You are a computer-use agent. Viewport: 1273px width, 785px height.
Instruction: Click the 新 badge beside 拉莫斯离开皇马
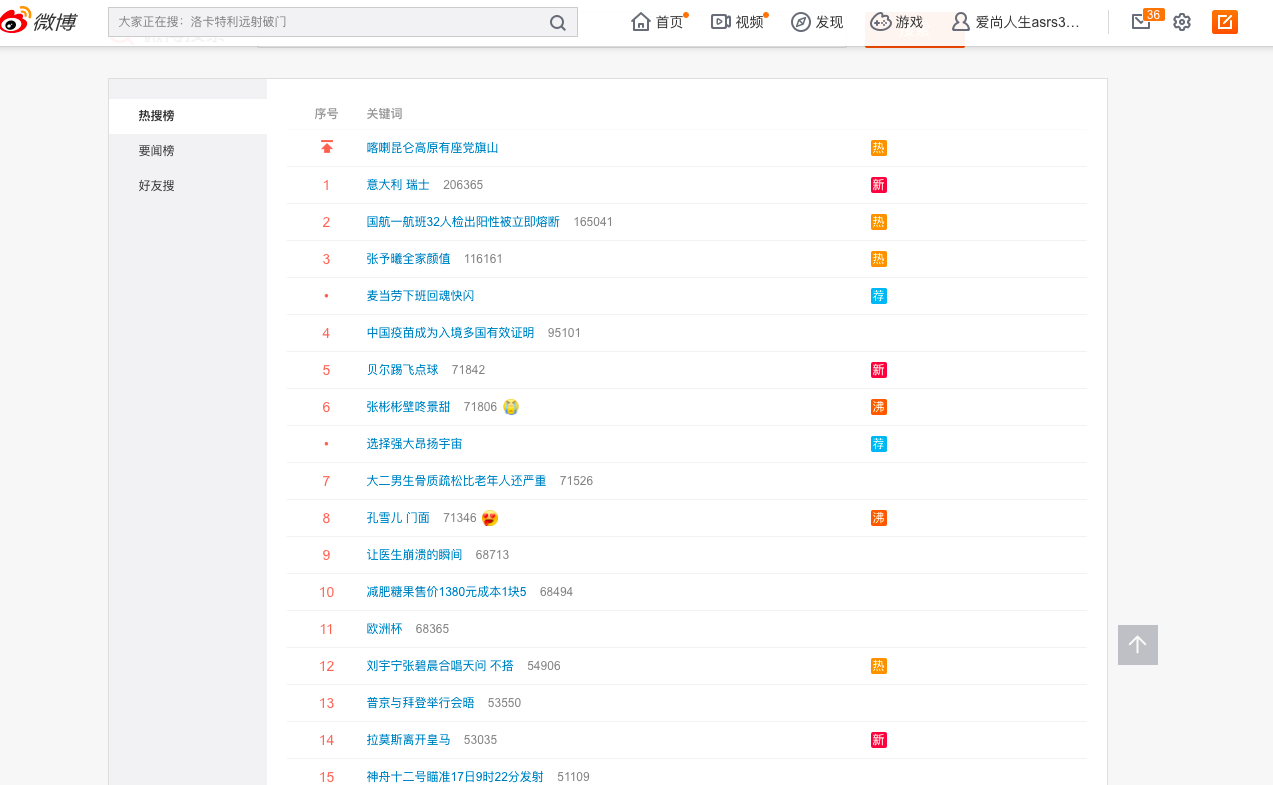pos(879,740)
